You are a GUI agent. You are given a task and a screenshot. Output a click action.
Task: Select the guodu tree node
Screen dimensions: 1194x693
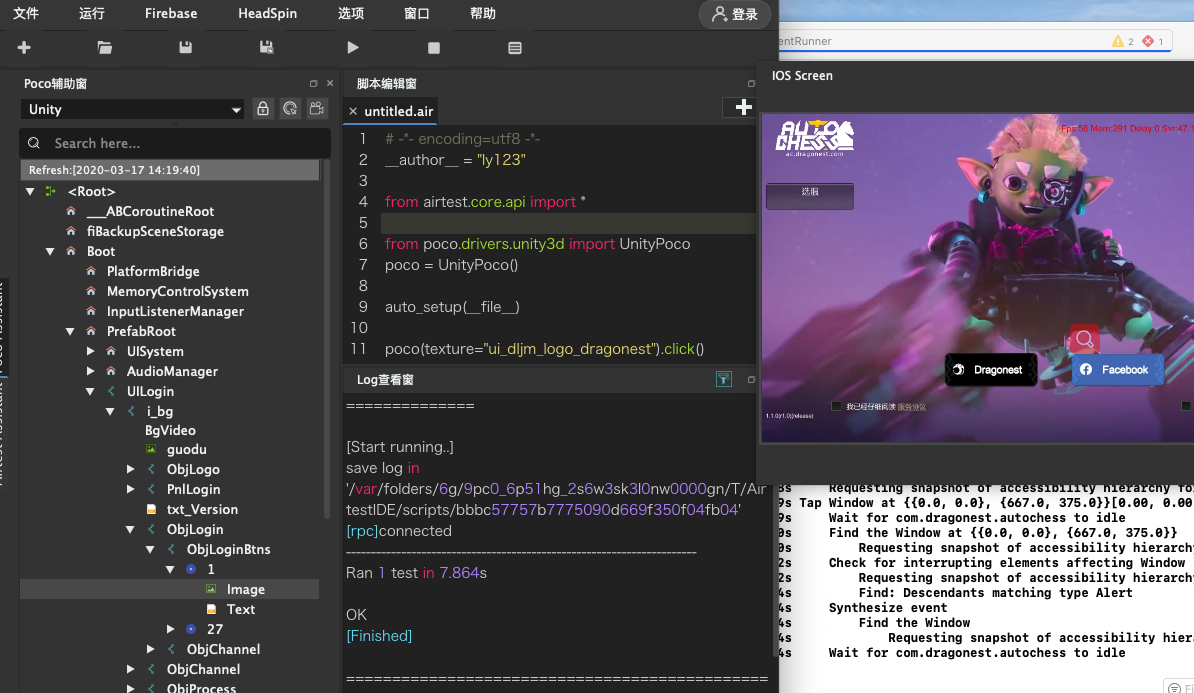(187, 449)
